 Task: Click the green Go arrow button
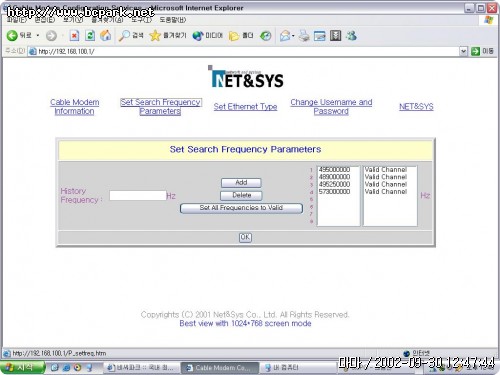pyautogui.click(x=475, y=51)
